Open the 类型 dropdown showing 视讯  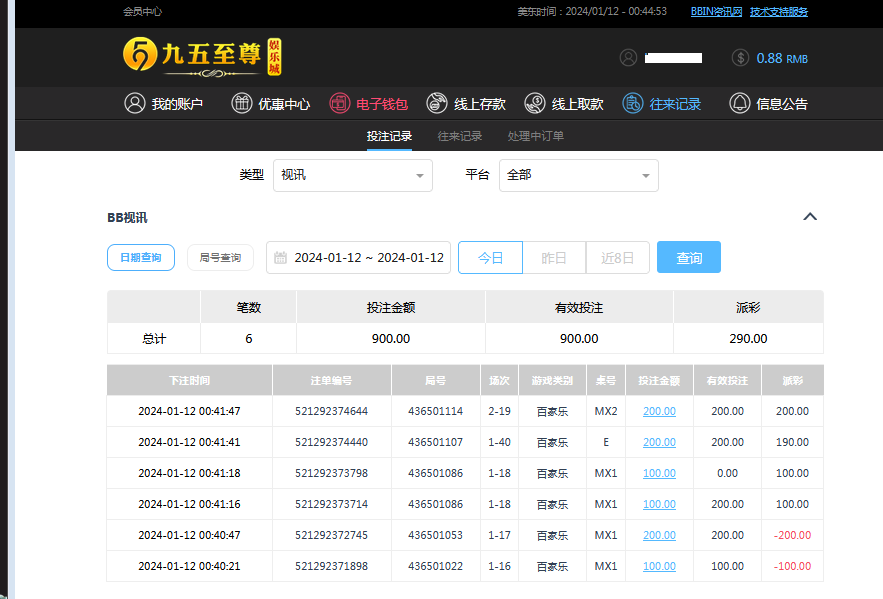click(353, 175)
